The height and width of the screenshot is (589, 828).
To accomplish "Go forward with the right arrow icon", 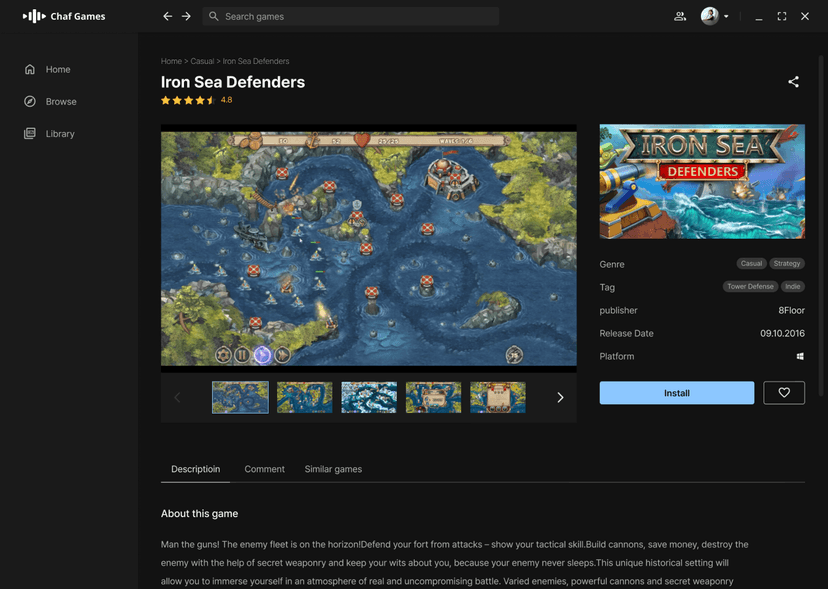I will click(186, 16).
